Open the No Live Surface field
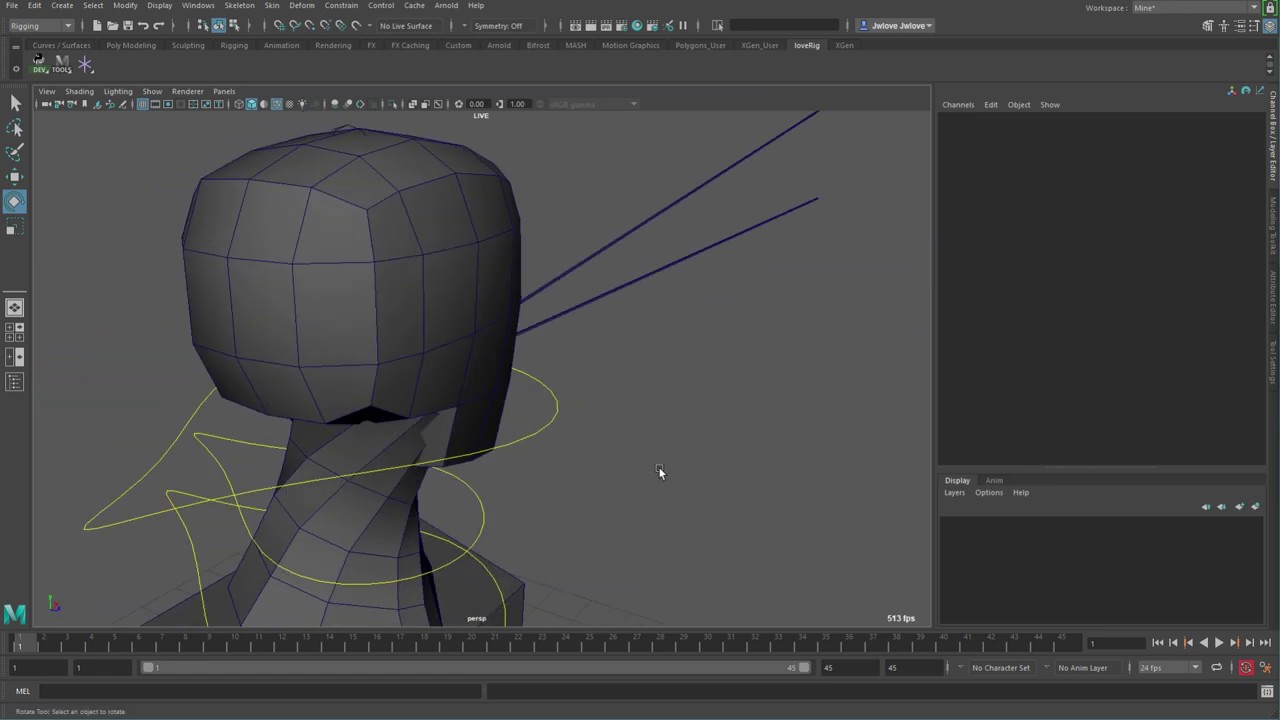This screenshot has height=720, width=1280. point(407,25)
